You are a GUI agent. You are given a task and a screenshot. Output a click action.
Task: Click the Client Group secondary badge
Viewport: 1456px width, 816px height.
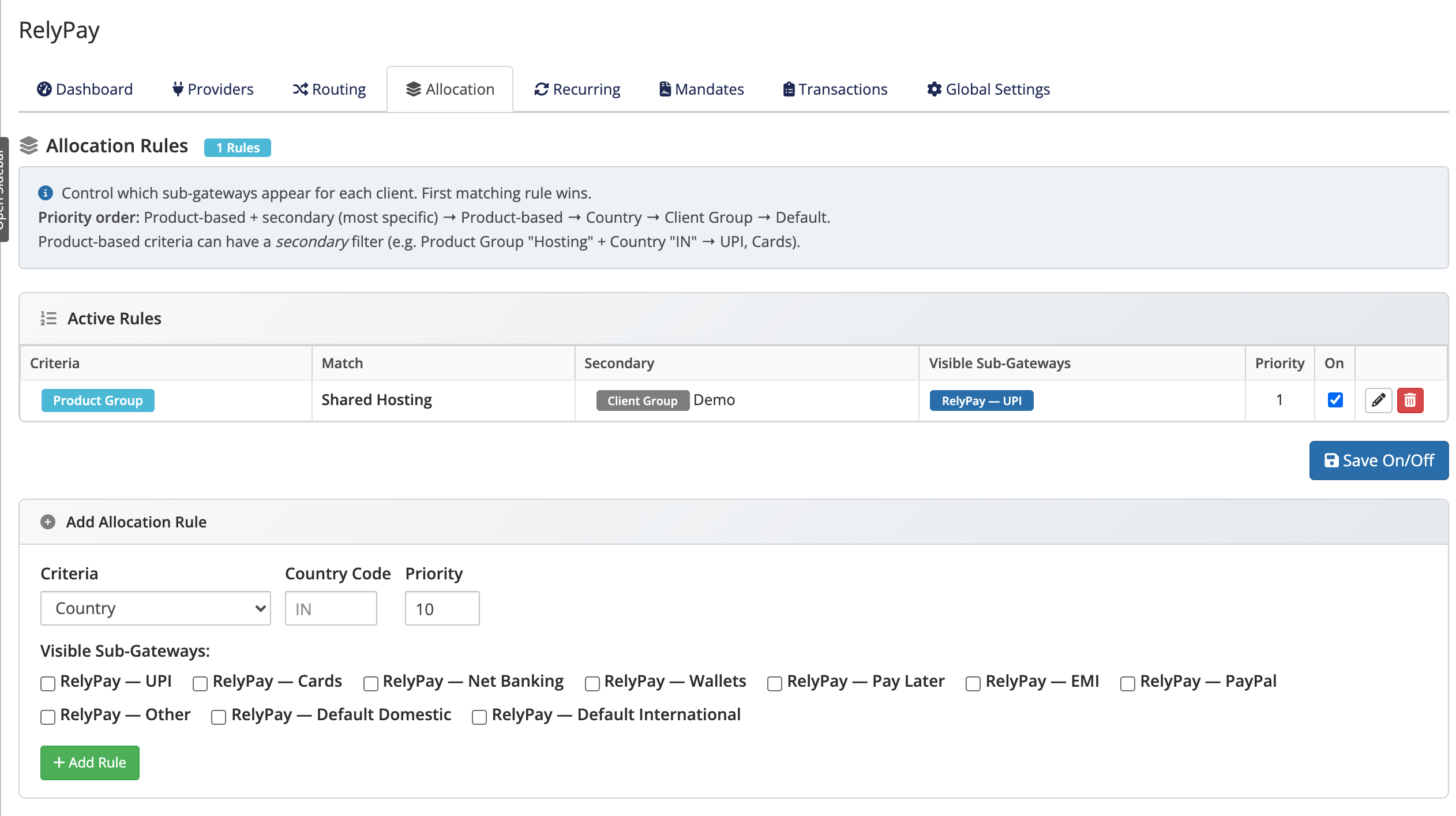[x=643, y=400]
